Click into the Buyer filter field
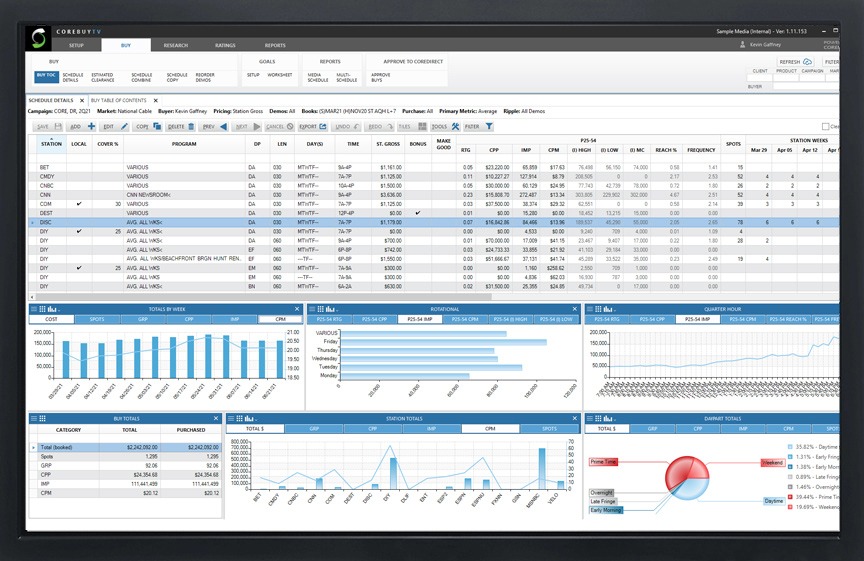Screen dimensions: 864x561 [806, 87]
